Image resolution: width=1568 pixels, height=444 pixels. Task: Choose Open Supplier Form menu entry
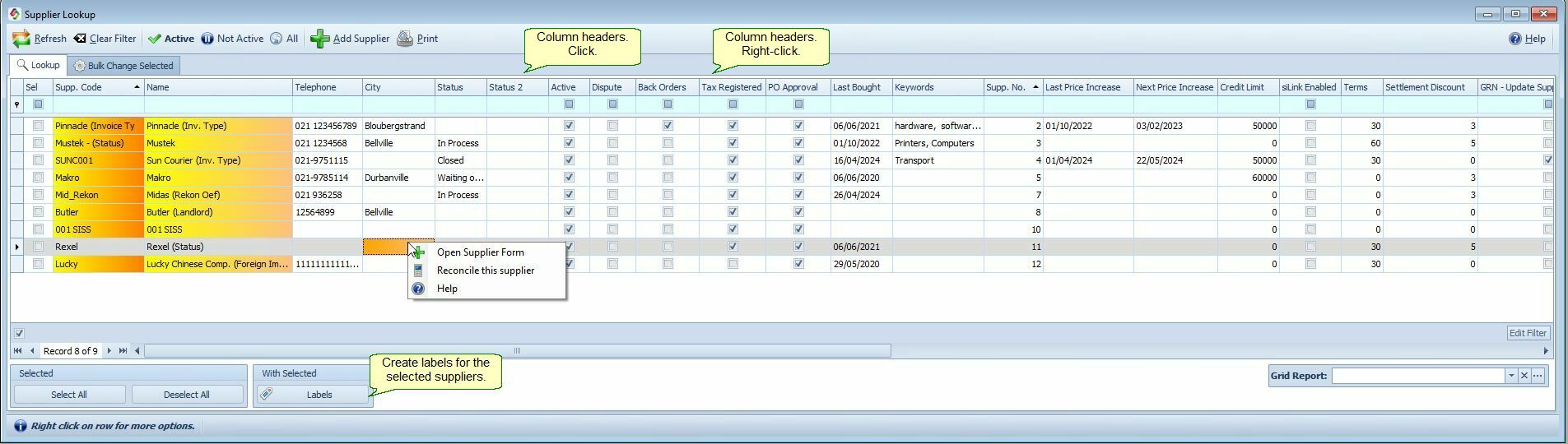coord(486,252)
